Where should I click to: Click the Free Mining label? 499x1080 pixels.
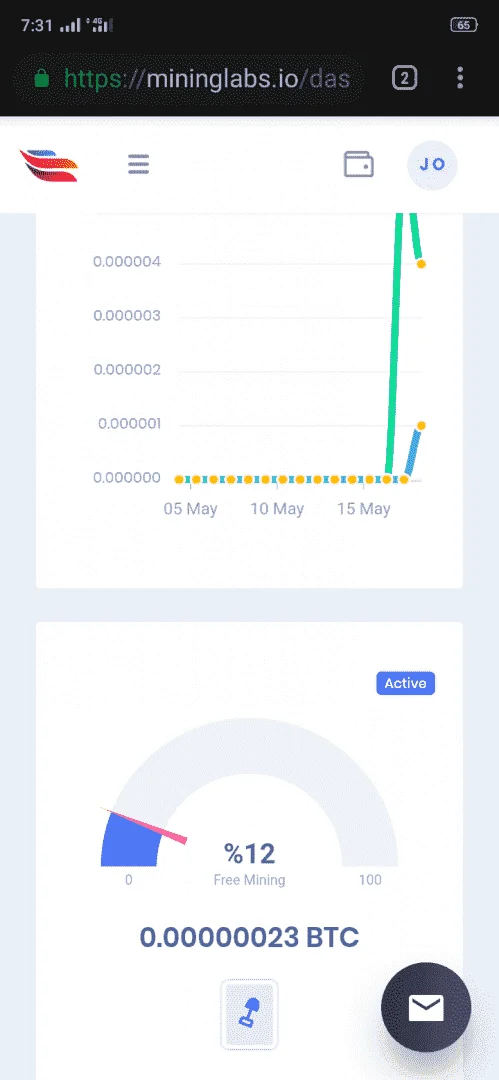250,880
